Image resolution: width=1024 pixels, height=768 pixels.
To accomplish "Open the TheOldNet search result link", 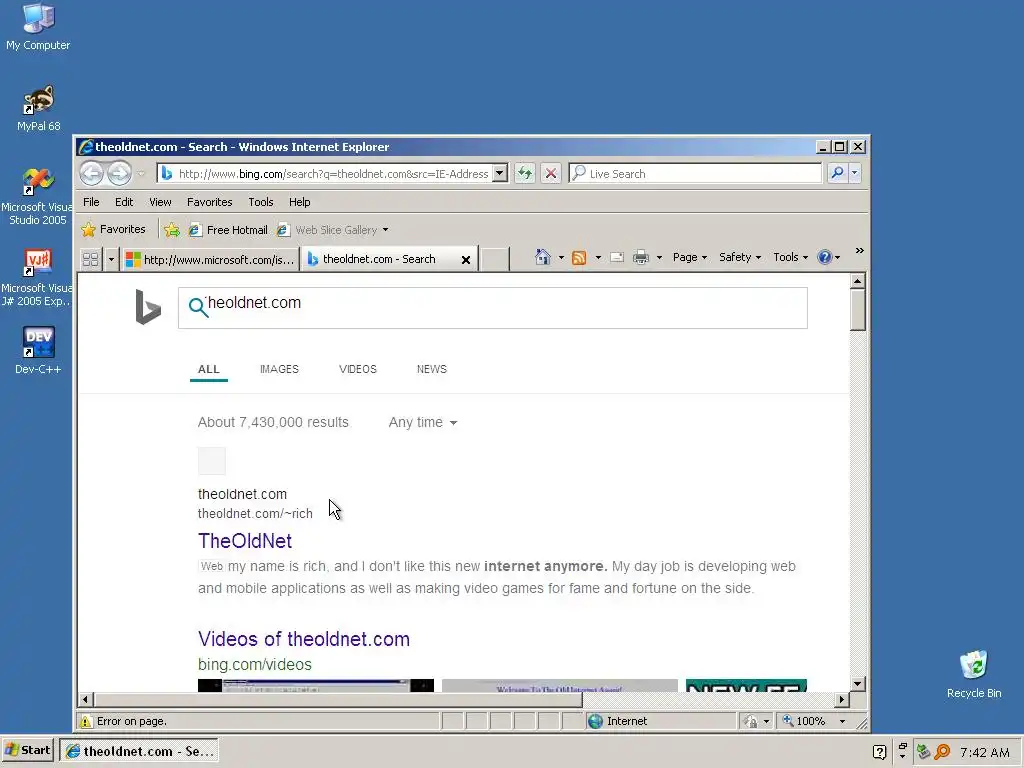I will point(245,541).
